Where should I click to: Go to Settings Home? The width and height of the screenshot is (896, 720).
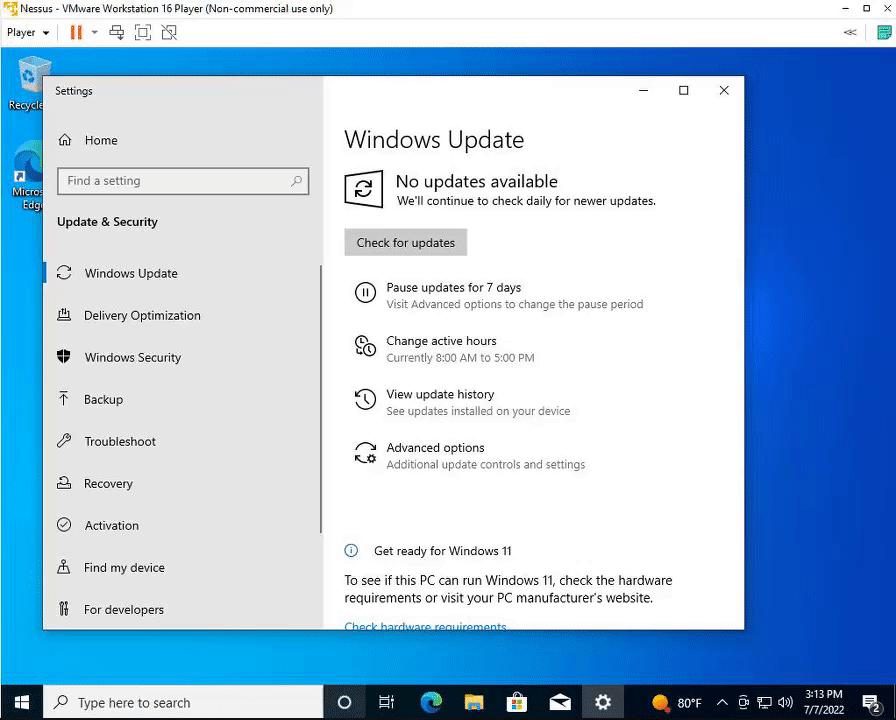88,140
